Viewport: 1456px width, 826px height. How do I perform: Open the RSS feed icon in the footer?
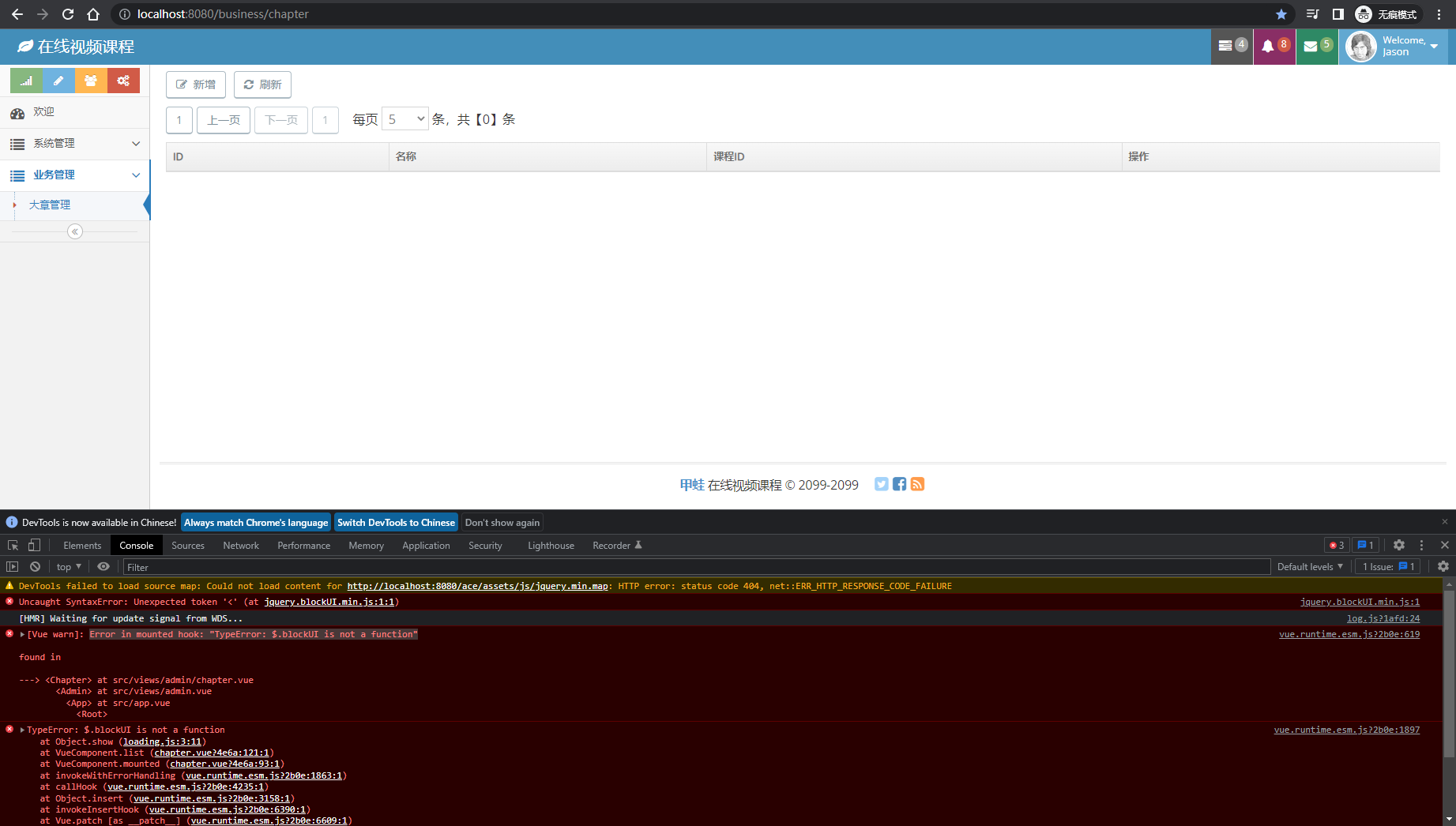917,484
